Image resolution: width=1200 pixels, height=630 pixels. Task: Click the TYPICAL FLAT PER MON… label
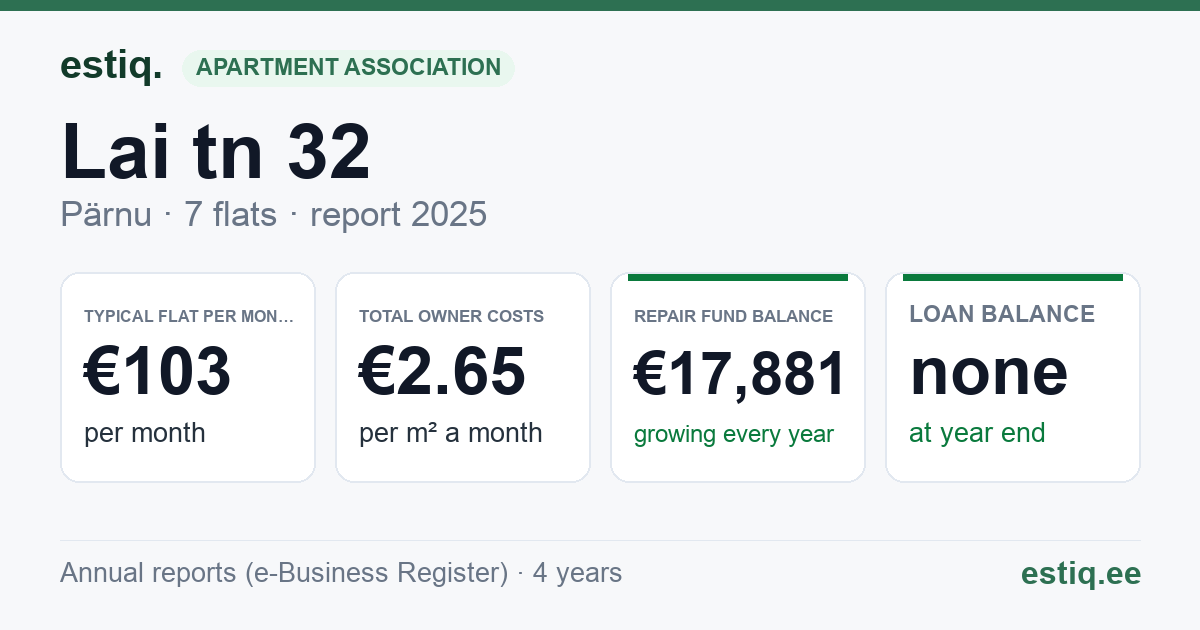189,316
